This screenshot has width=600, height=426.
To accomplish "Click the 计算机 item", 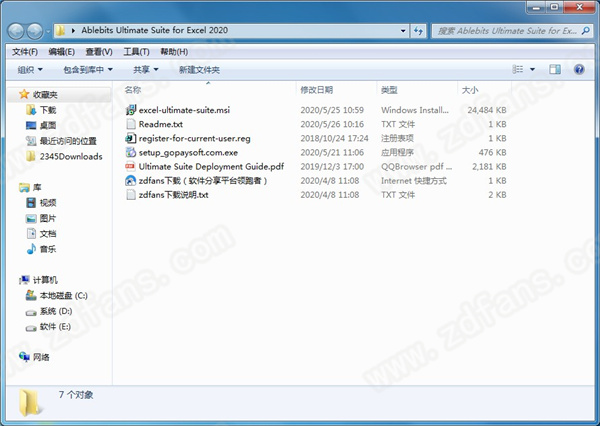I will (x=38, y=280).
